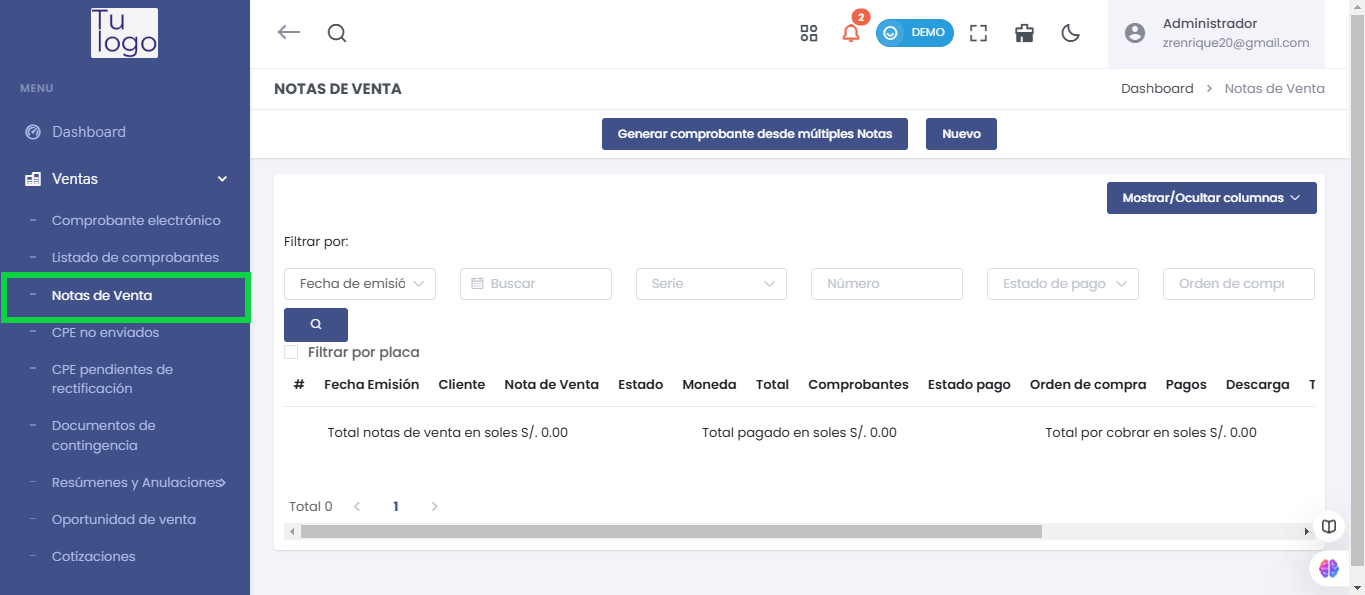Screen dimensions: 1365x595
Task: Open Cotizaciones from the sidebar menu
Action: tap(93, 556)
